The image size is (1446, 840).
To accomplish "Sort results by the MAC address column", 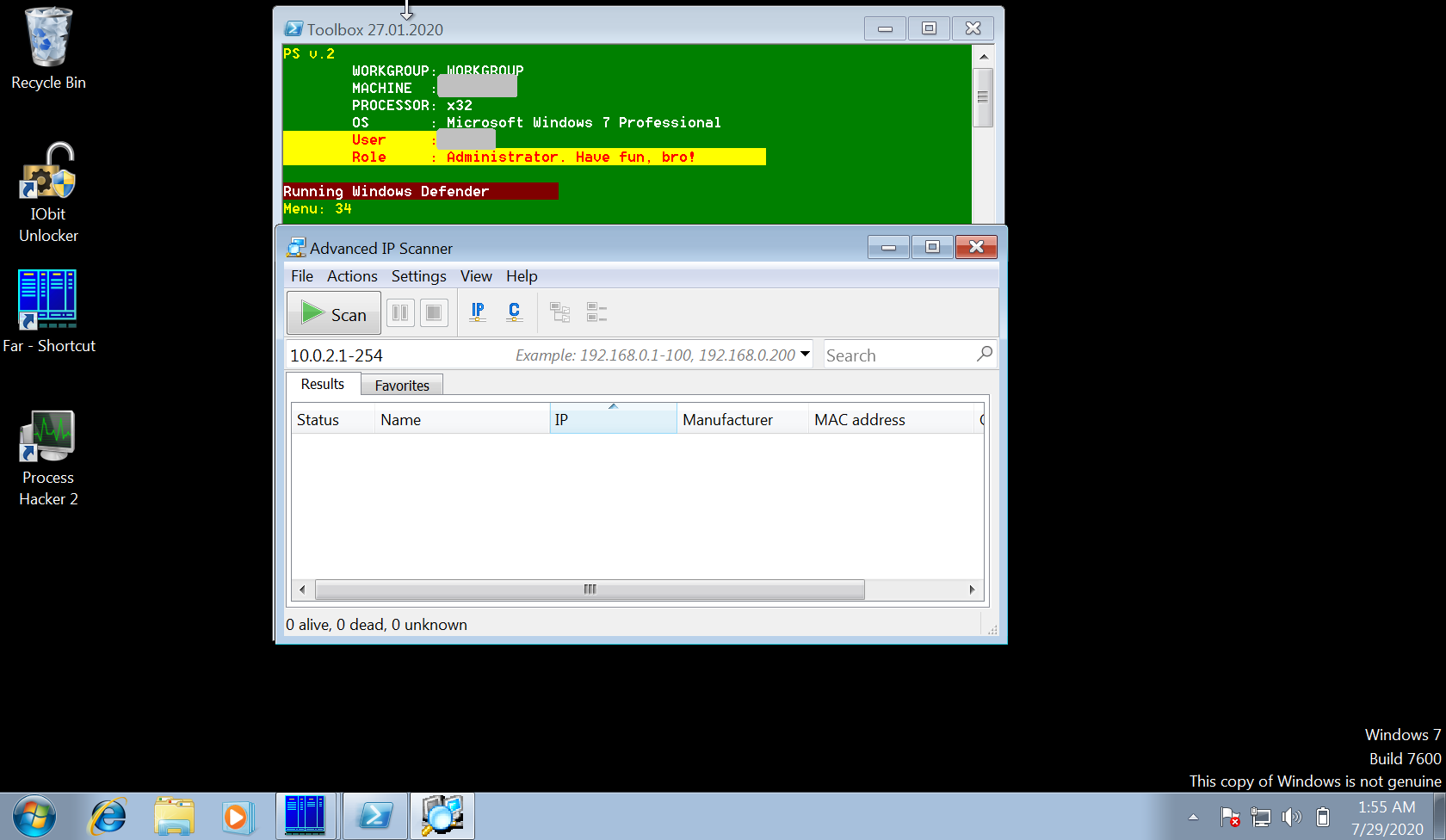I will coord(891,420).
